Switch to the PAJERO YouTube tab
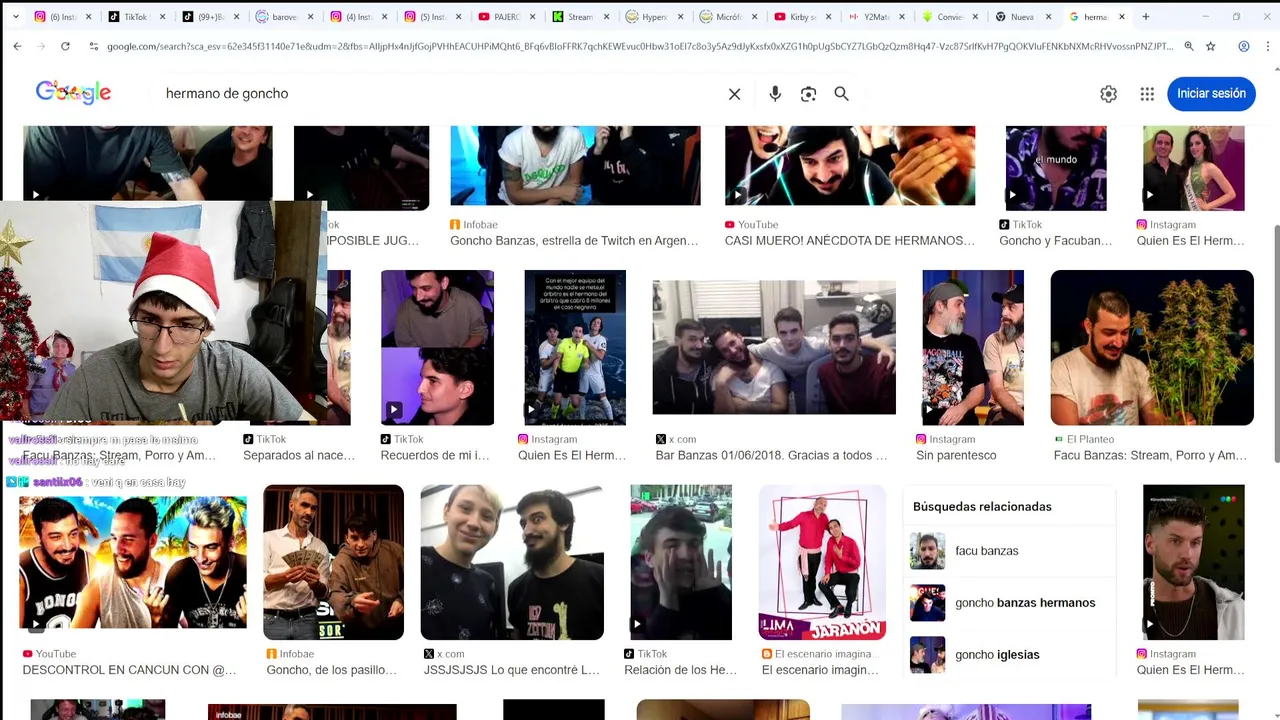Image resolution: width=1280 pixels, height=720 pixels. coord(506,17)
